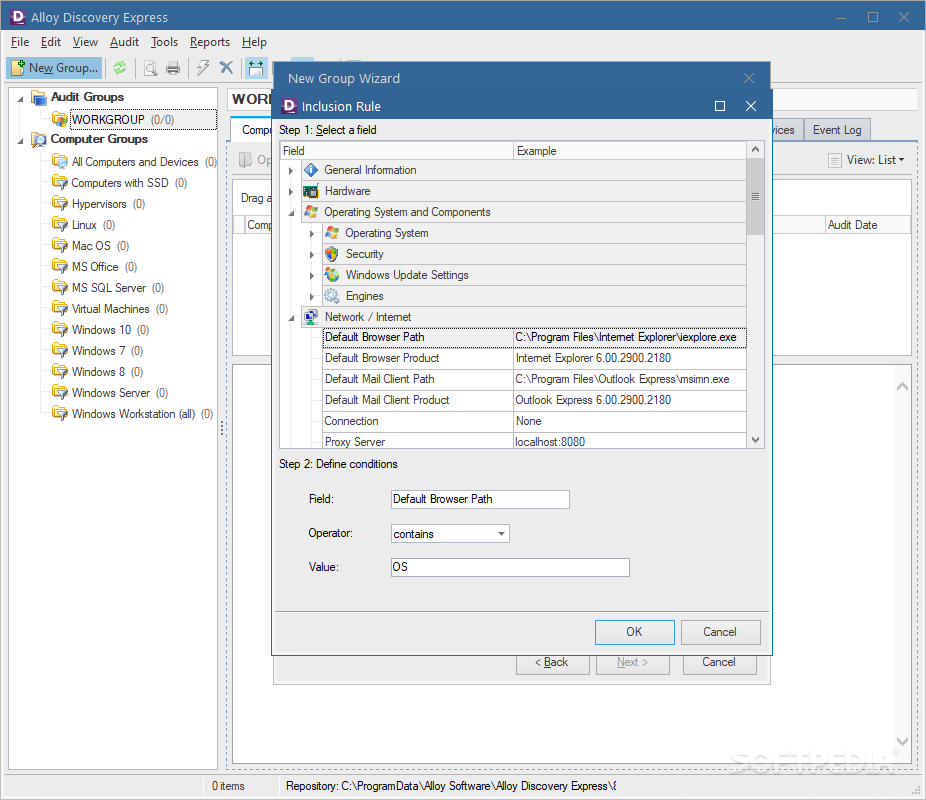
Task: Expand the Windows Update Settings node
Action: click(312, 276)
